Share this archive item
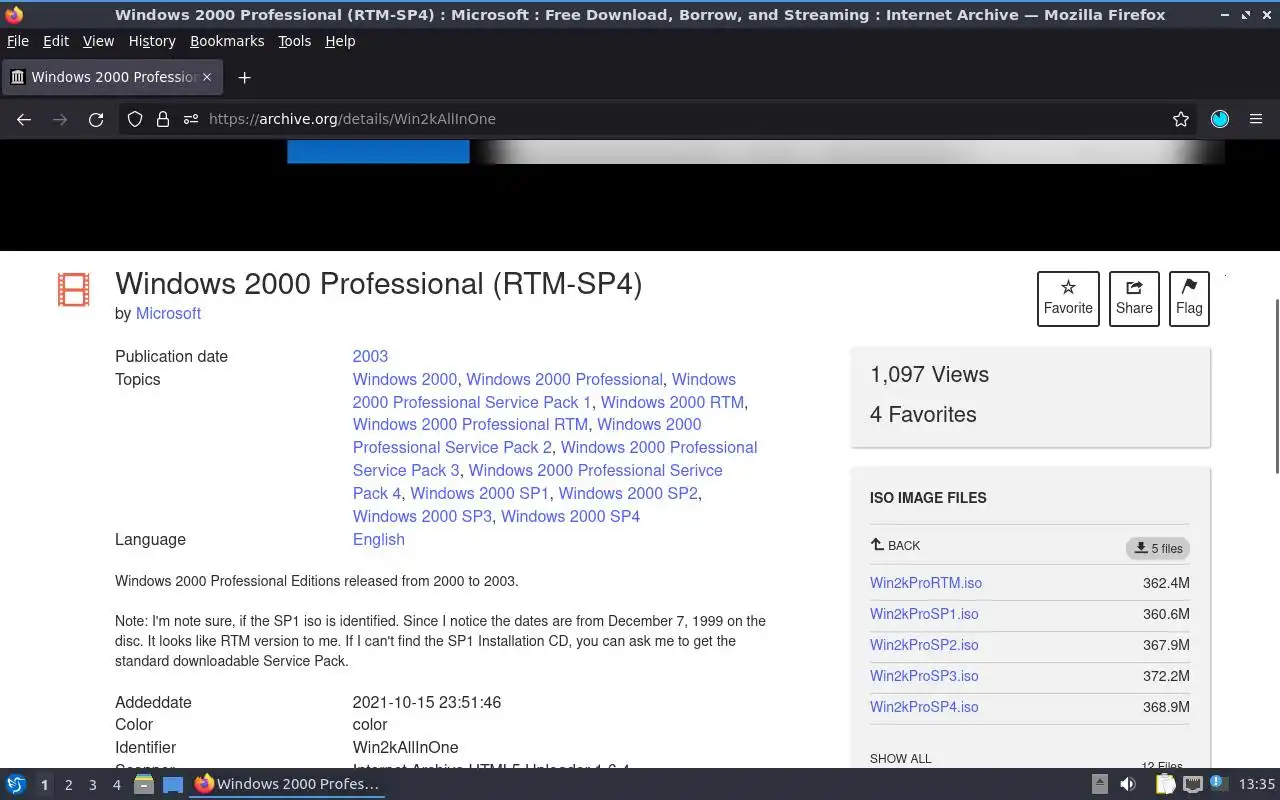 1134,298
